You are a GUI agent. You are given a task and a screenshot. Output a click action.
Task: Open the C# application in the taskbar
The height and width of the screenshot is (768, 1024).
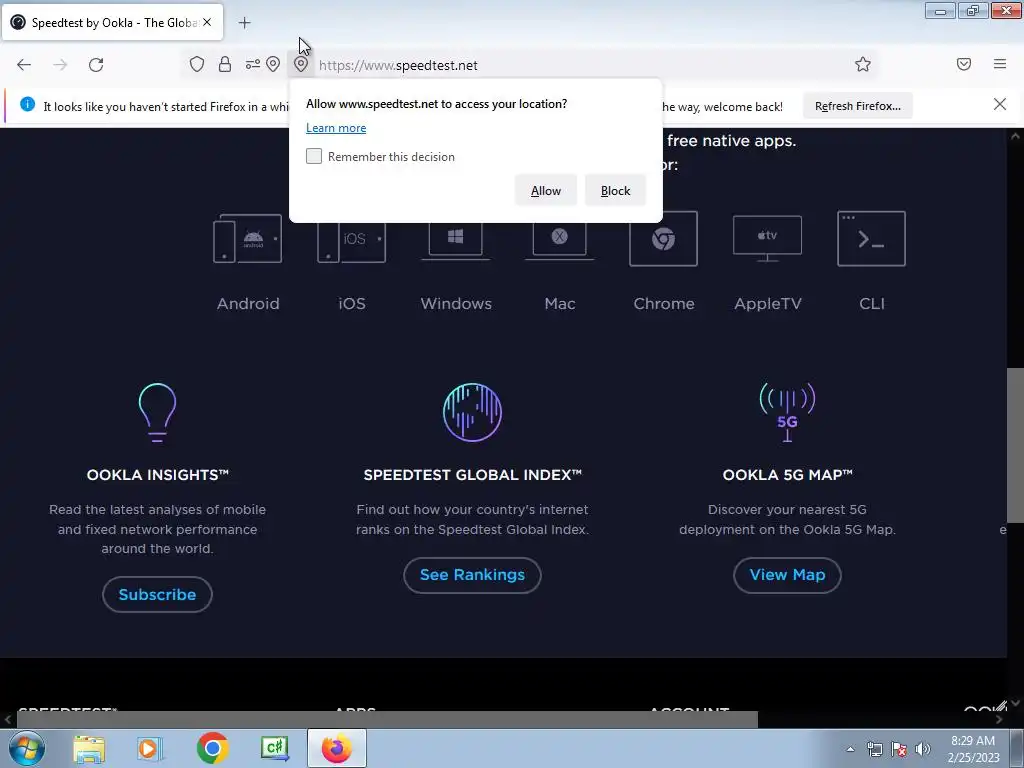pyautogui.click(x=274, y=748)
